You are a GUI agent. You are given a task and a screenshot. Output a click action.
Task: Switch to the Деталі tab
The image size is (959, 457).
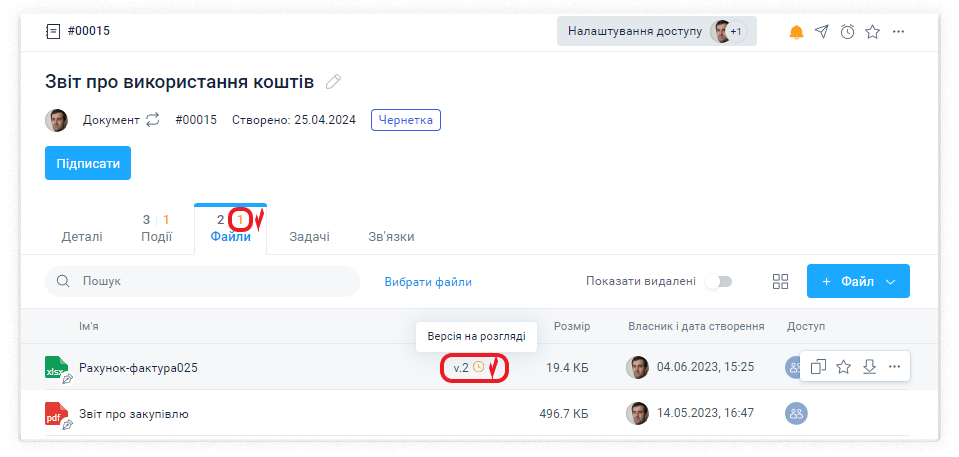click(82, 237)
